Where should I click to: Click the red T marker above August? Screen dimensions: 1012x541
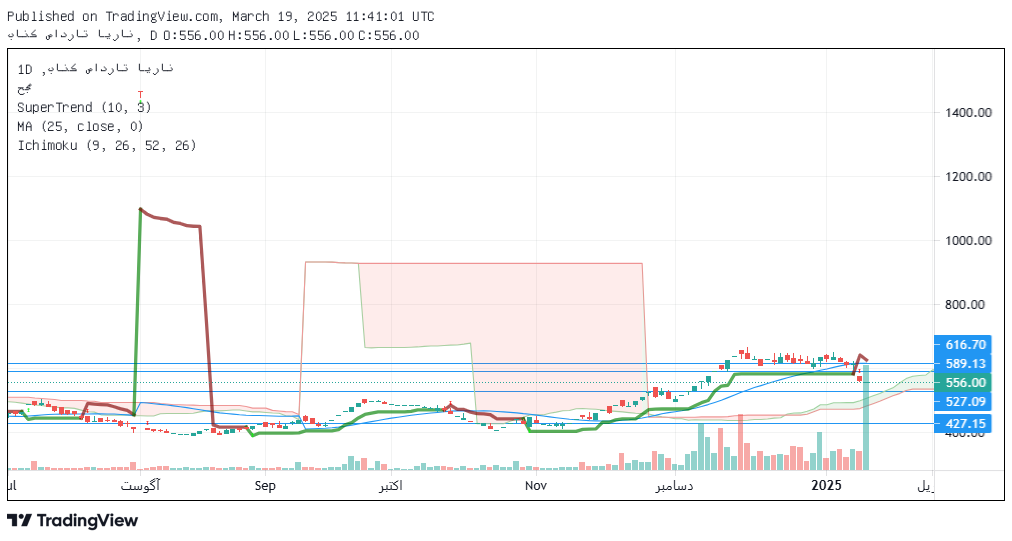tap(140, 95)
